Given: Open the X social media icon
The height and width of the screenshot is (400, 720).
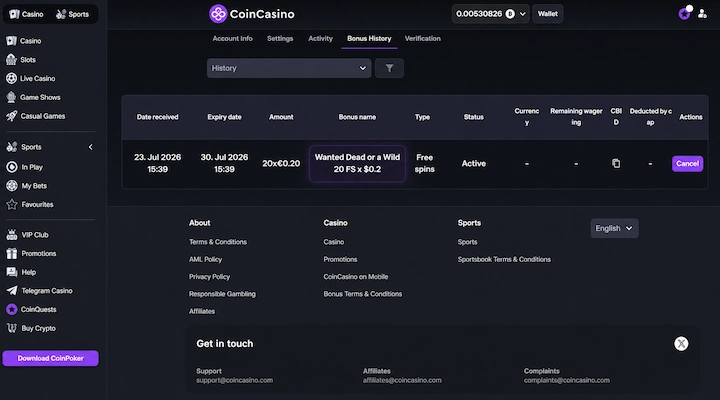Looking at the screenshot, I should click(x=681, y=344).
